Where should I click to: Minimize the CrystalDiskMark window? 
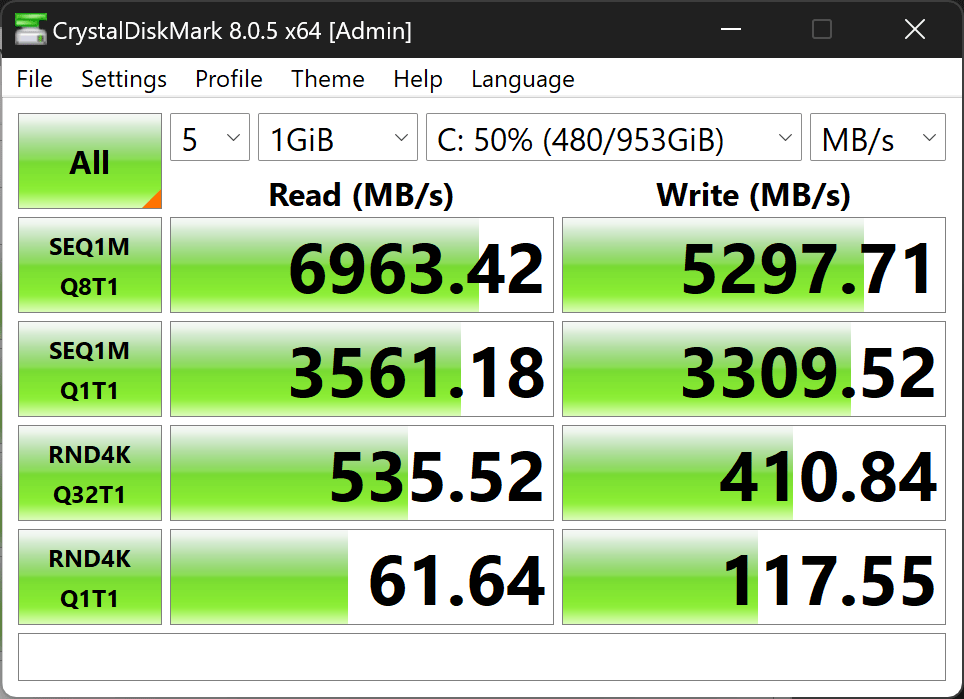pyautogui.click(x=730, y=29)
